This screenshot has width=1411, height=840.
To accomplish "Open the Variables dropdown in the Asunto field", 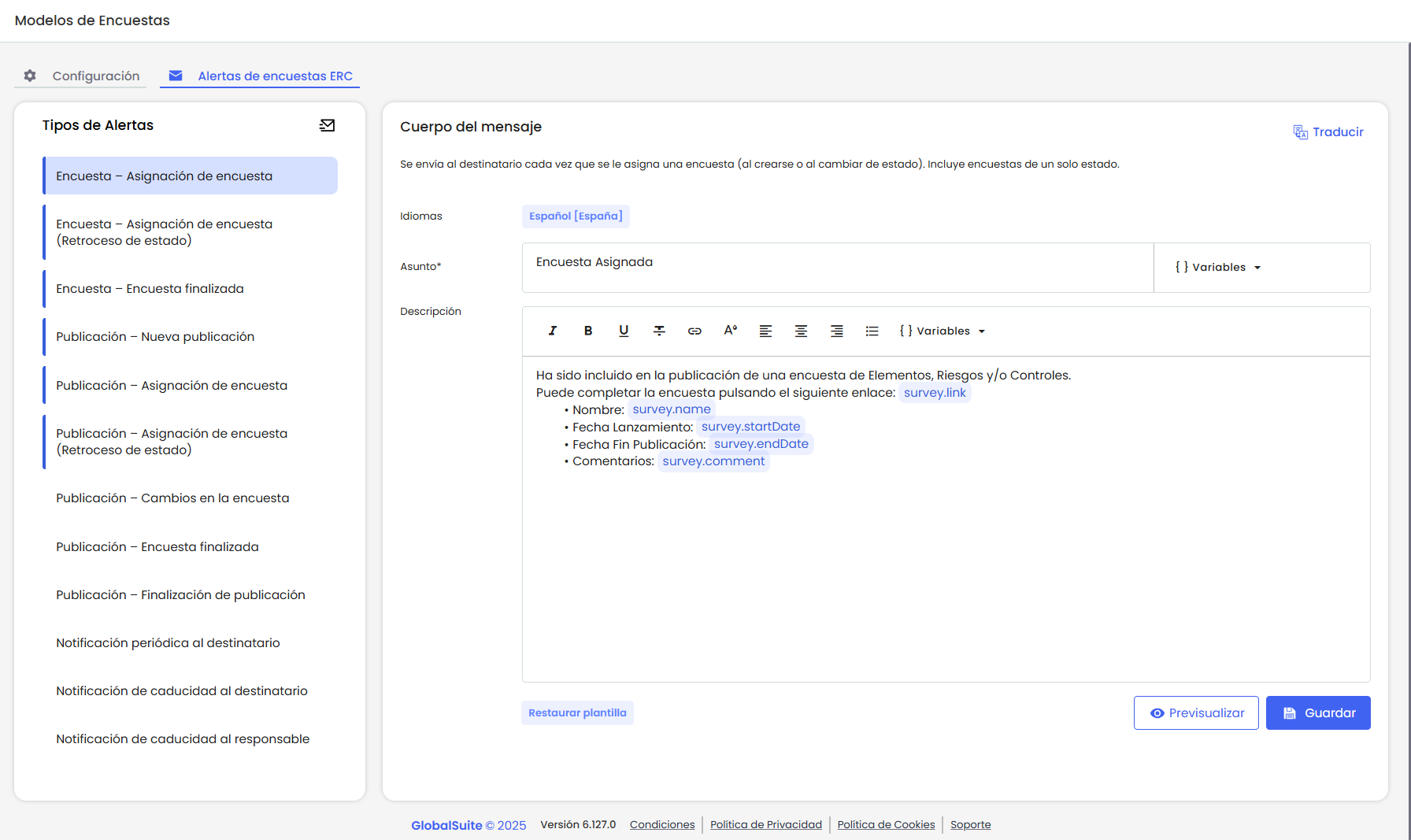I will (x=1218, y=268).
